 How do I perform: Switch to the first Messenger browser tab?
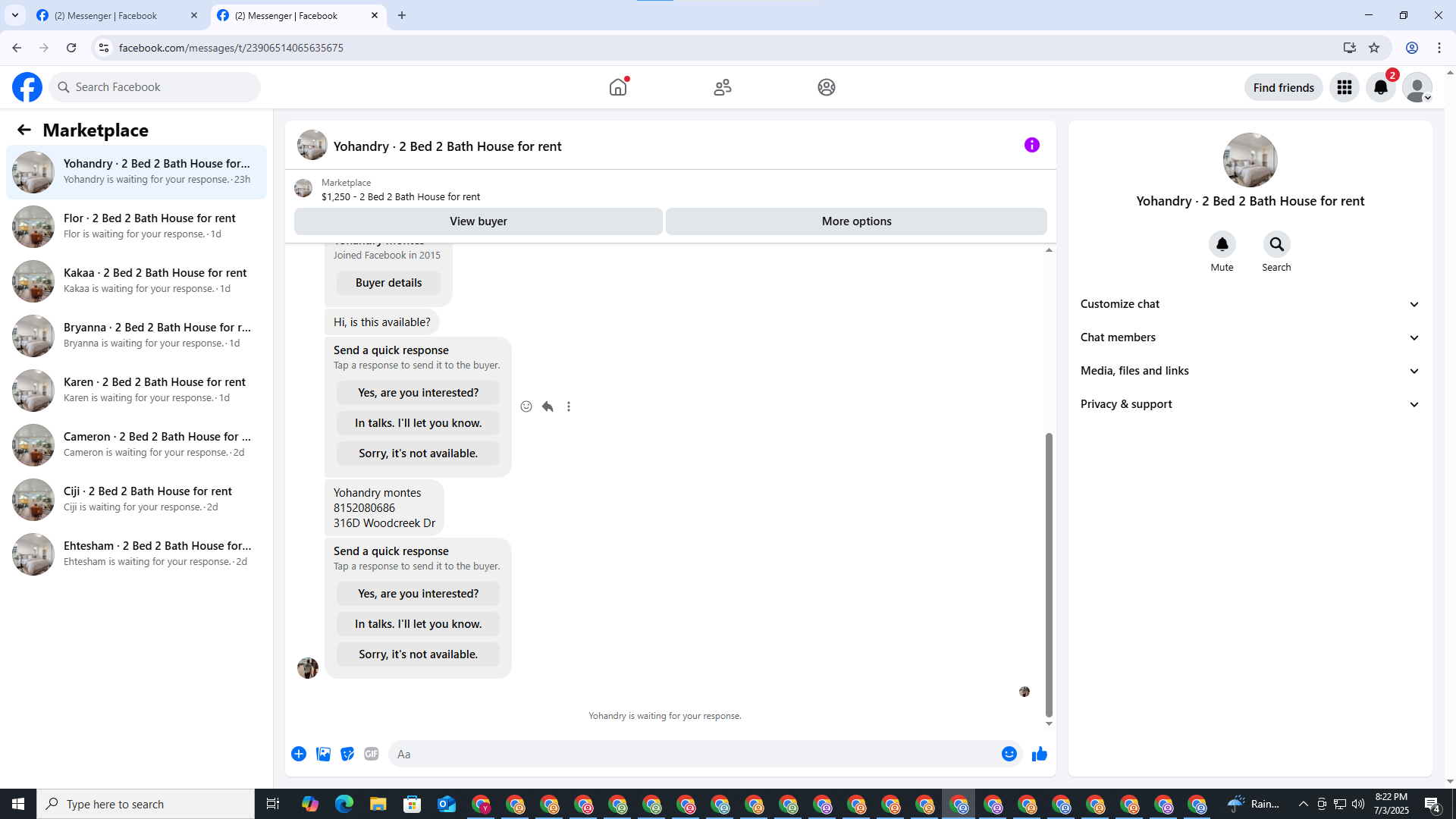(106, 15)
